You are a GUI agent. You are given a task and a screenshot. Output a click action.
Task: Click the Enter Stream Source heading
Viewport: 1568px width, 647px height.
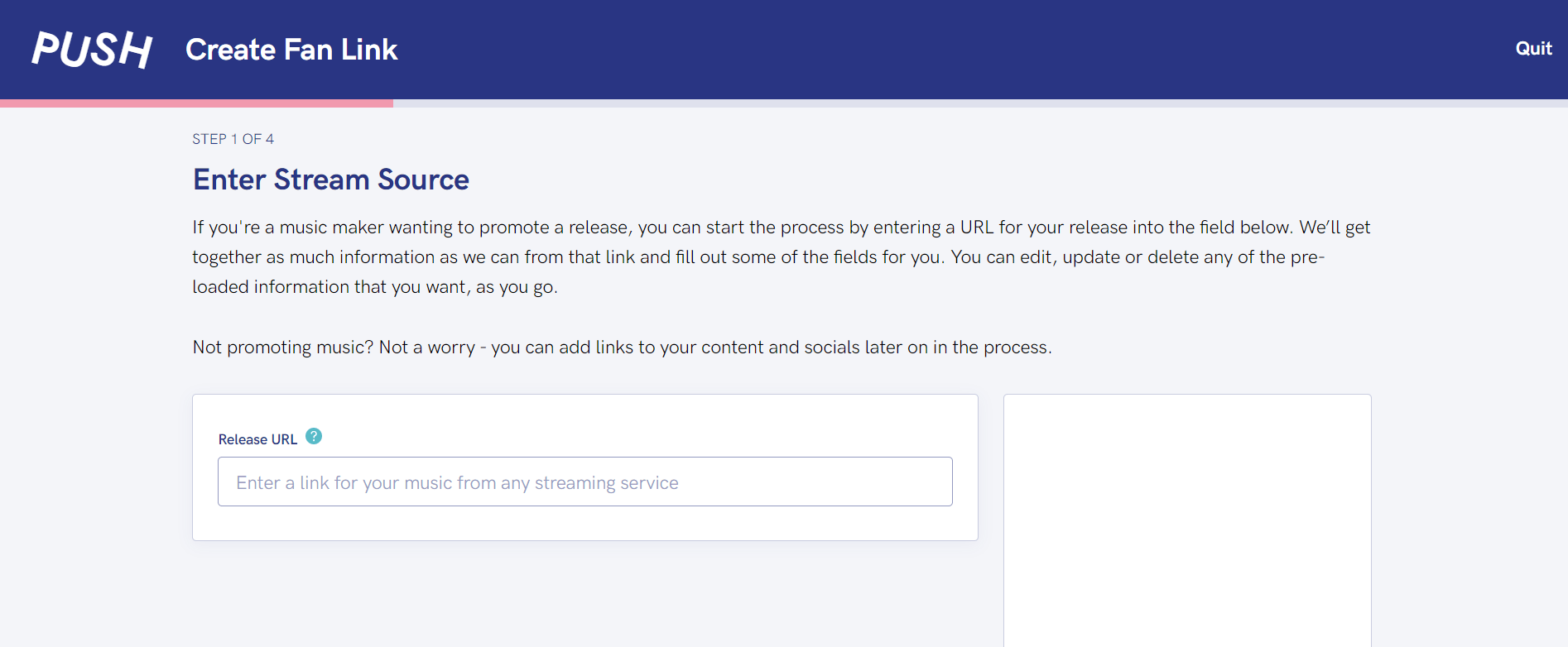(x=330, y=180)
